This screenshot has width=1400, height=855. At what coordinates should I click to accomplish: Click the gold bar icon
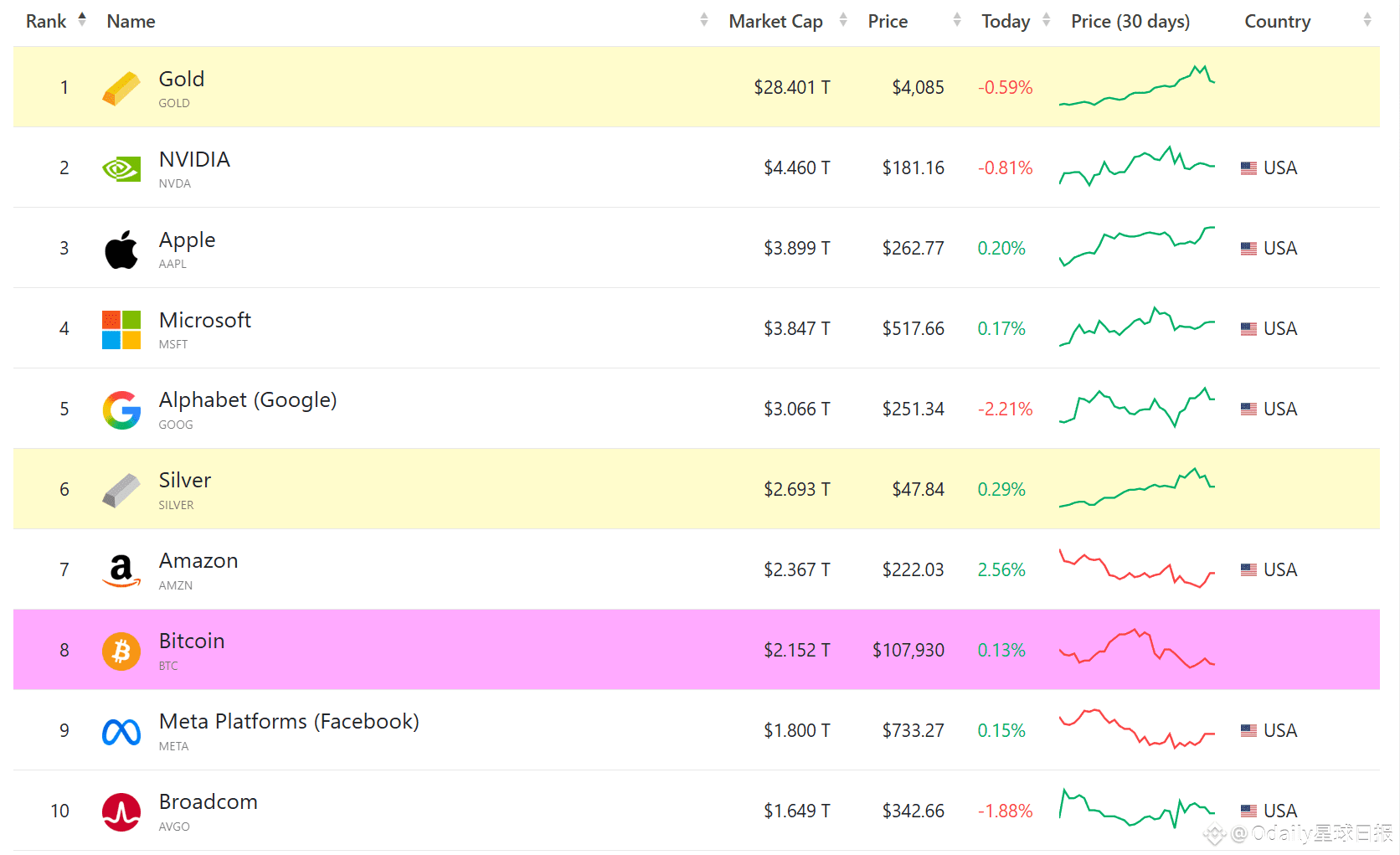[x=121, y=89]
